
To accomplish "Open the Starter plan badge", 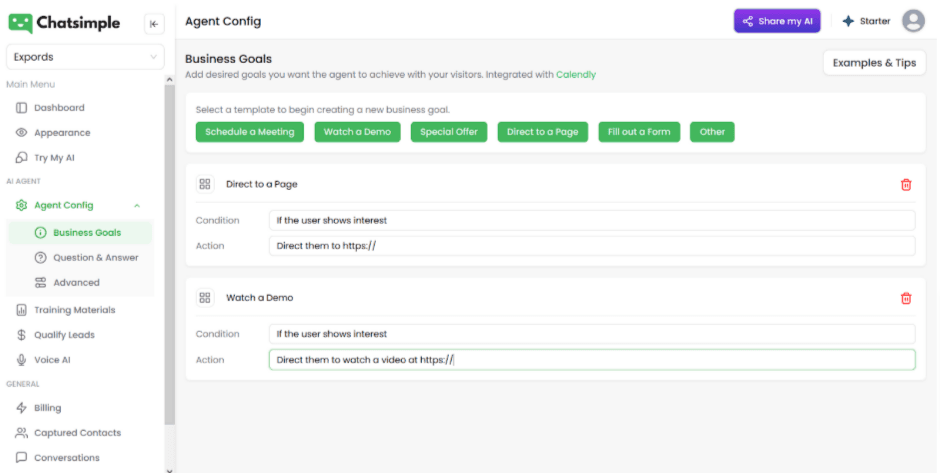I will click(x=866, y=21).
